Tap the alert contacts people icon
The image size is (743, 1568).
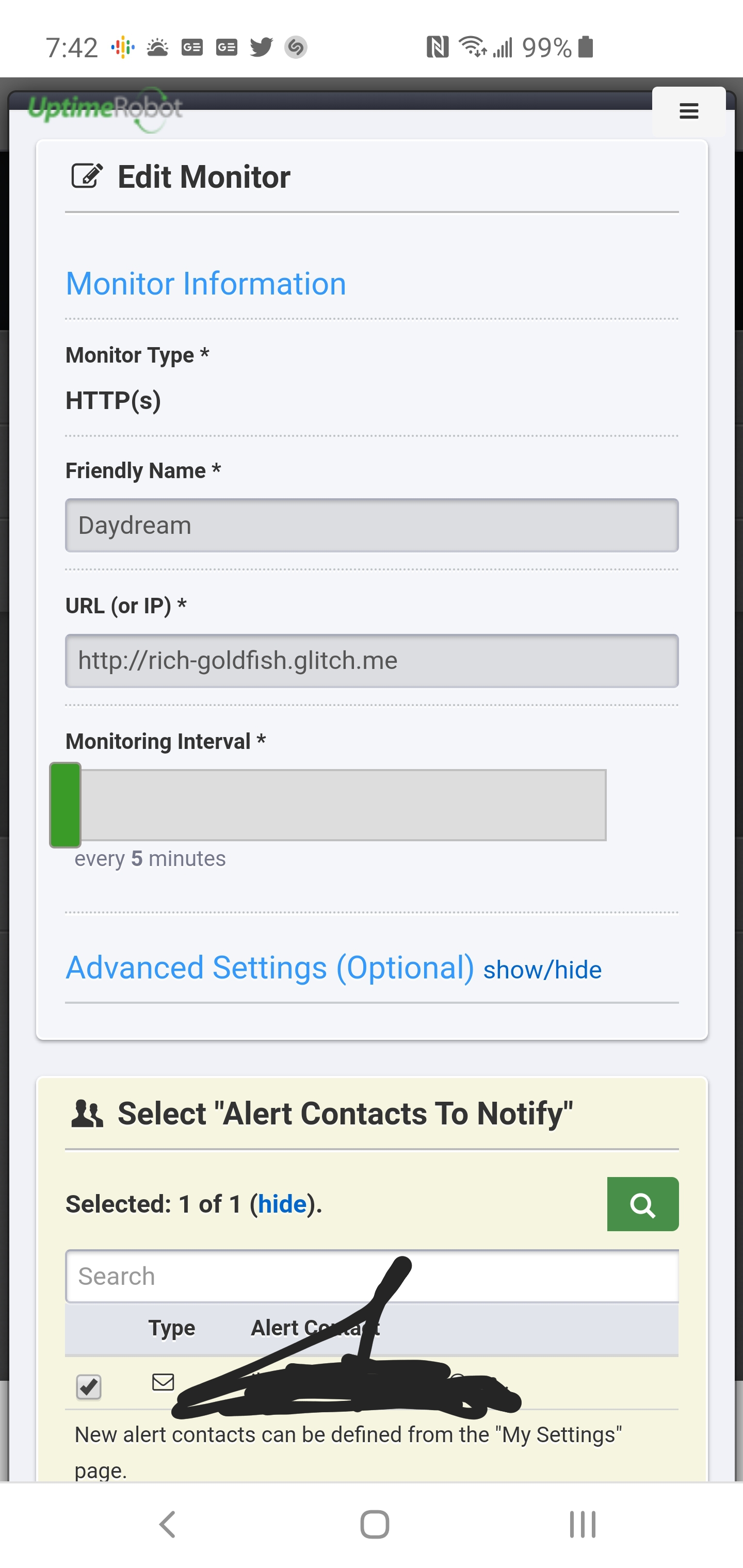point(87,1113)
